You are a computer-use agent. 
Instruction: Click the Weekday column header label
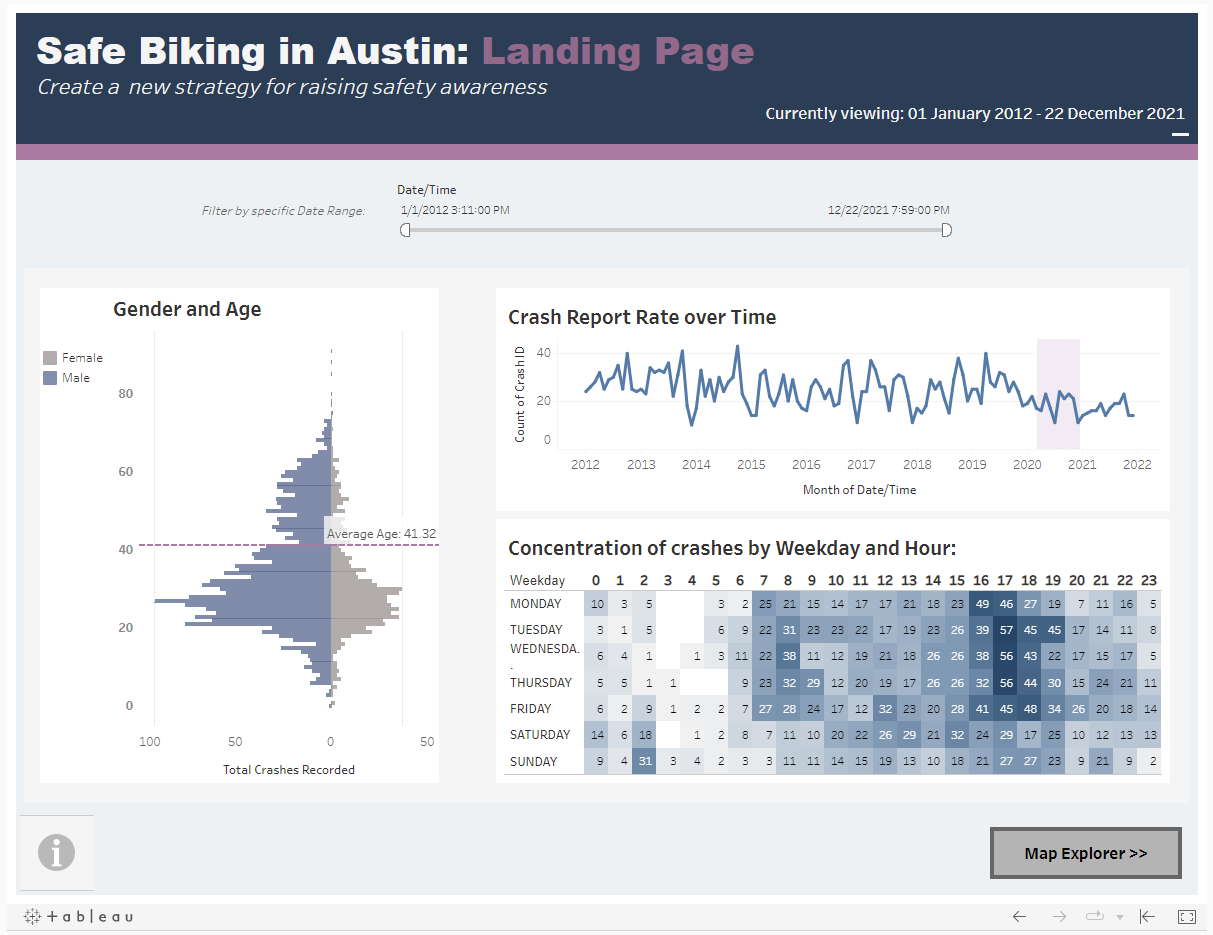(537, 580)
